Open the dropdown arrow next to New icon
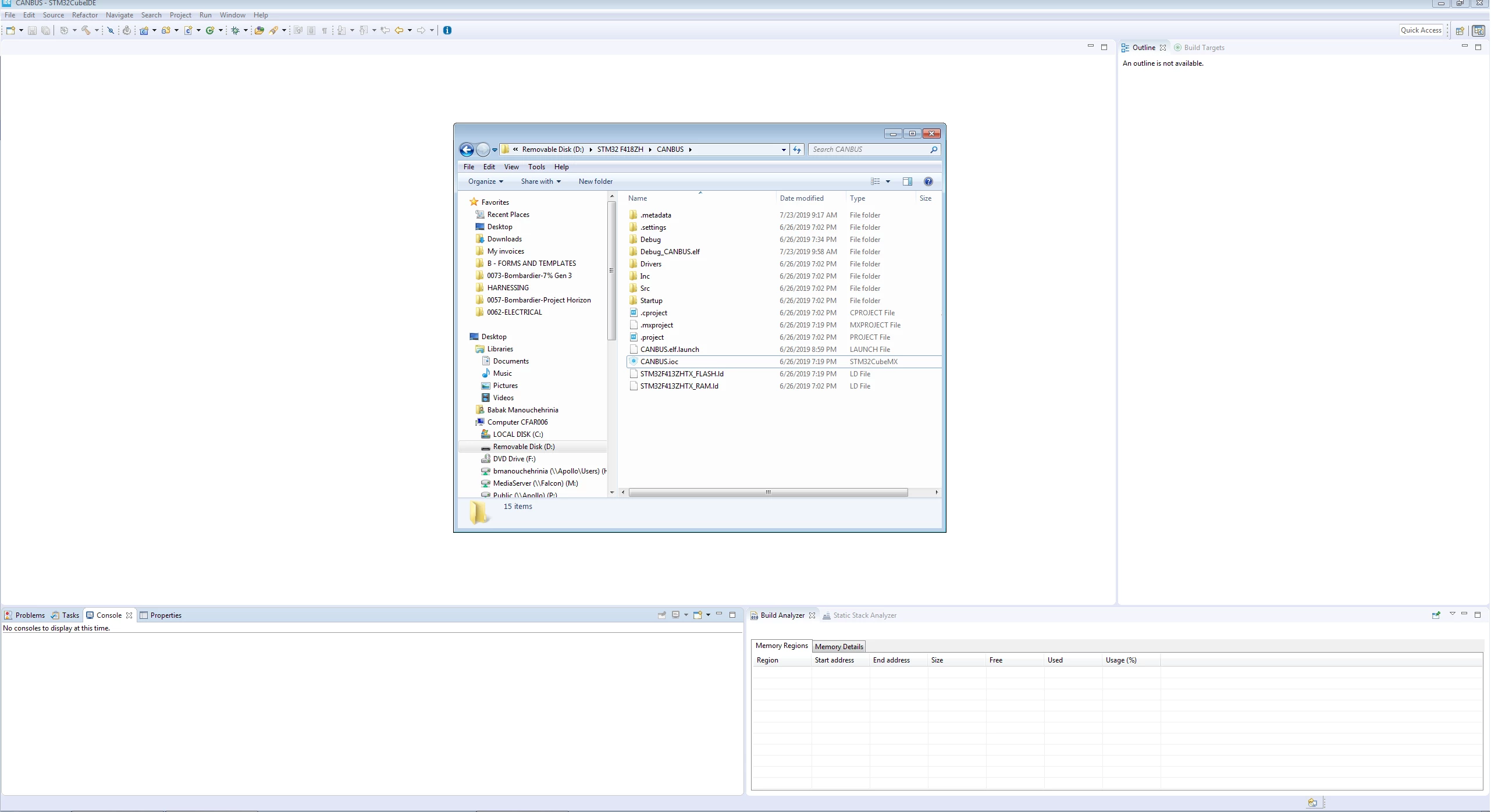The width and height of the screenshot is (1491, 812). pos(21,30)
